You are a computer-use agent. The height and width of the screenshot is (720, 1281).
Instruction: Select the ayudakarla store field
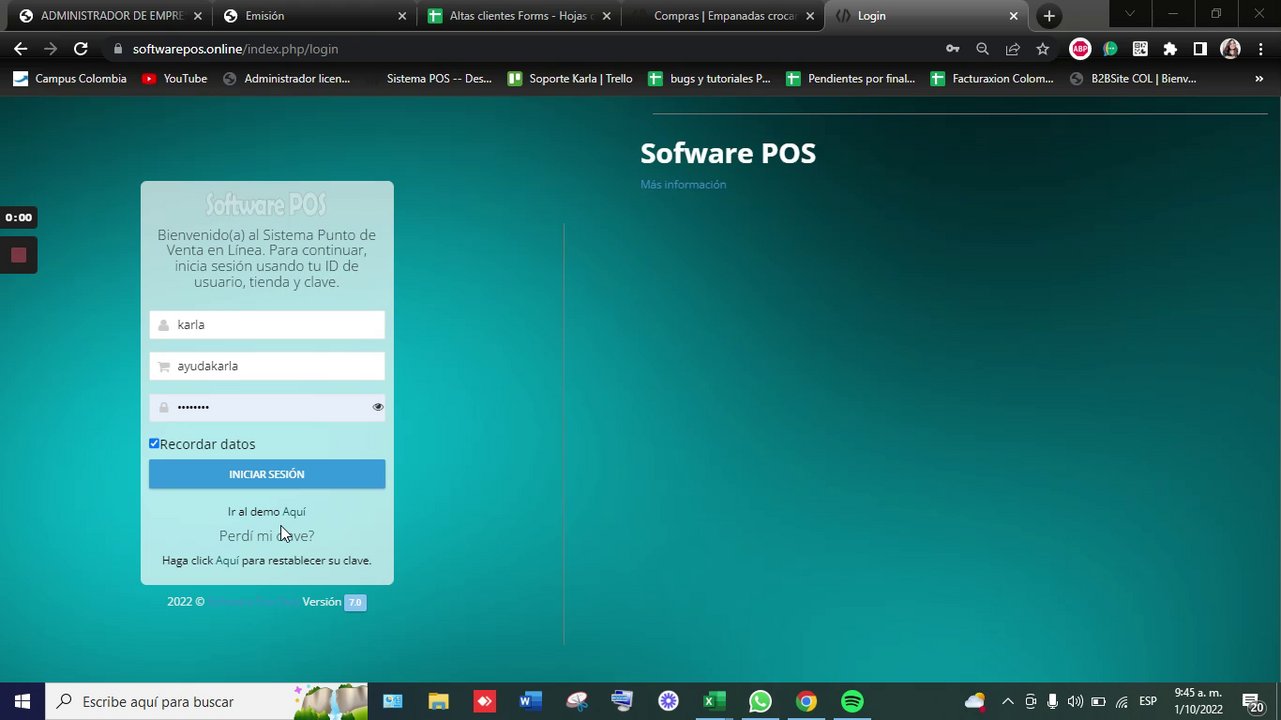tap(267, 366)
